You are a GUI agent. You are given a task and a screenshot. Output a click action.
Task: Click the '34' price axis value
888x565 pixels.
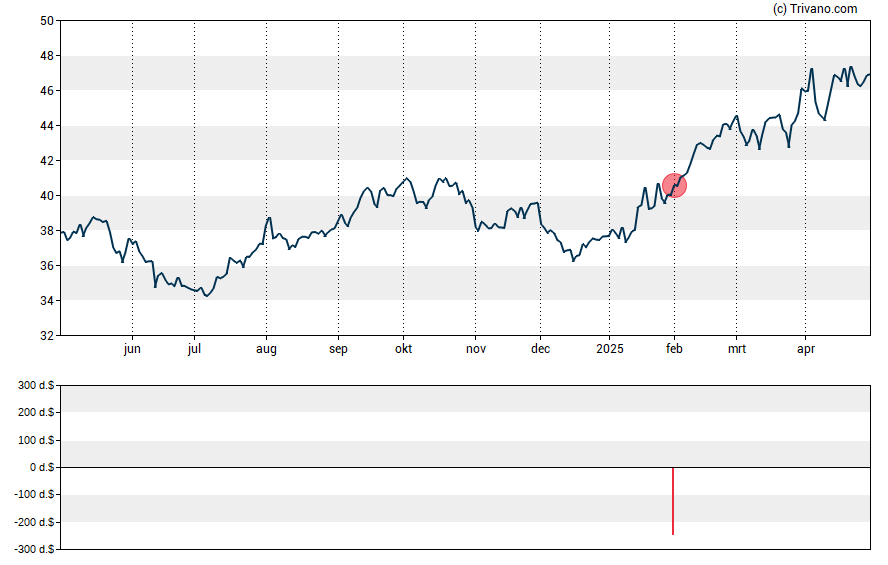coord(47,301)
